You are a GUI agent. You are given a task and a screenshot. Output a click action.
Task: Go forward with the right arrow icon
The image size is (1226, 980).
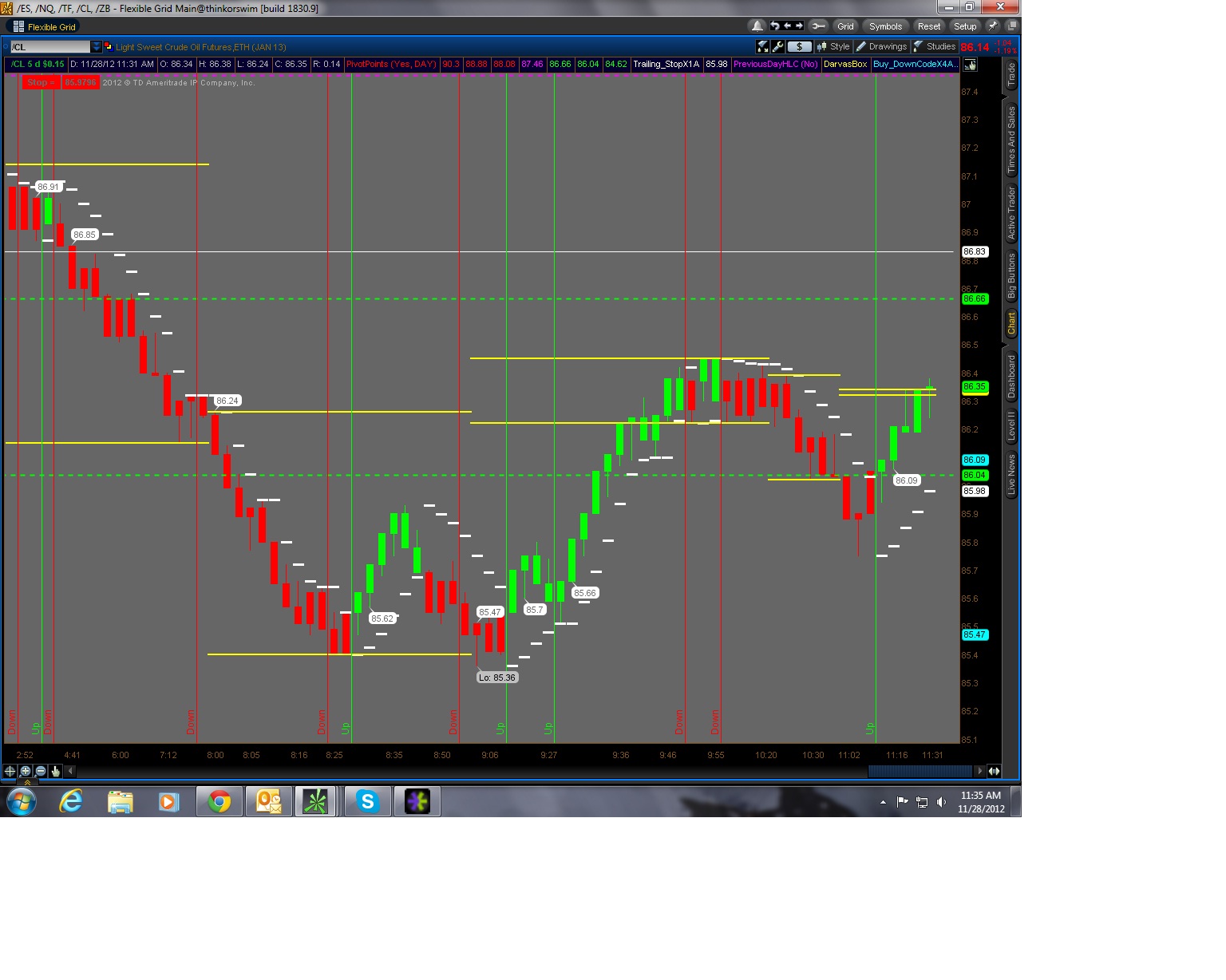pyautogui.click(x=799, y=26)
